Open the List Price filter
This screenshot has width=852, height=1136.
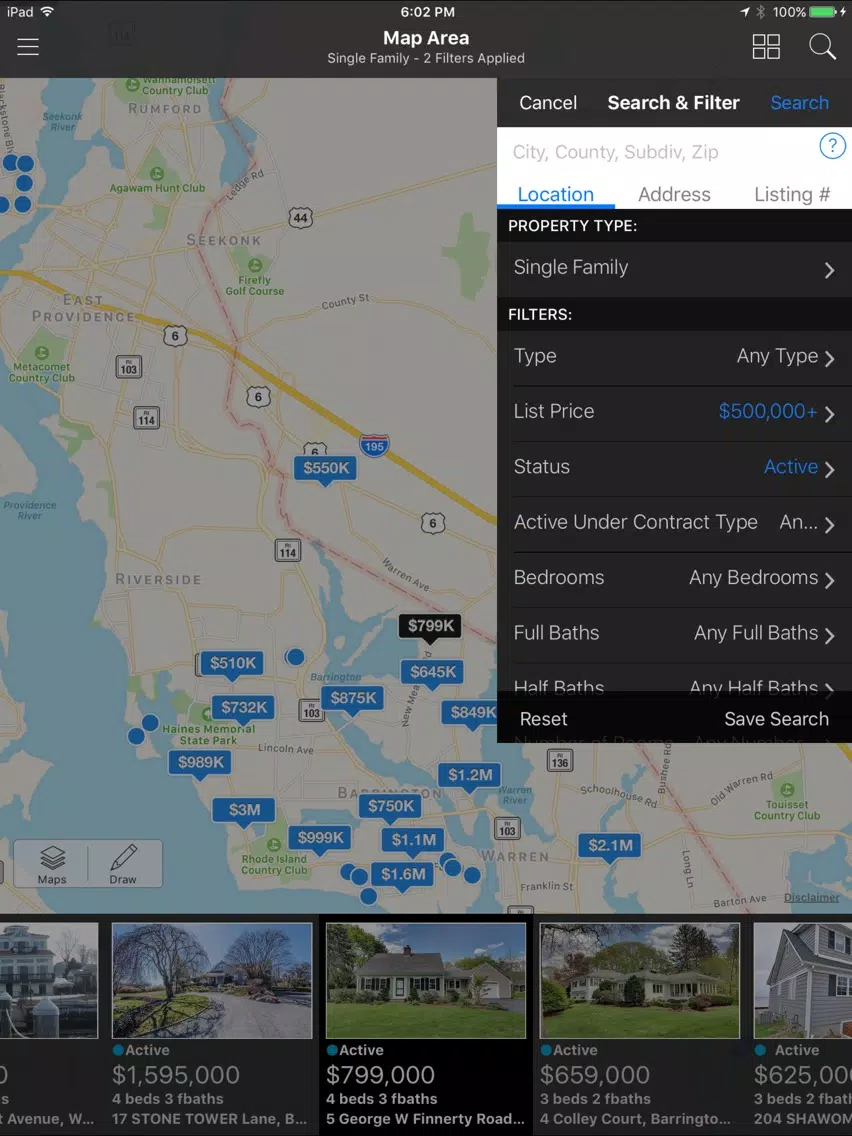pyautogui.click(x=674, y=412)
